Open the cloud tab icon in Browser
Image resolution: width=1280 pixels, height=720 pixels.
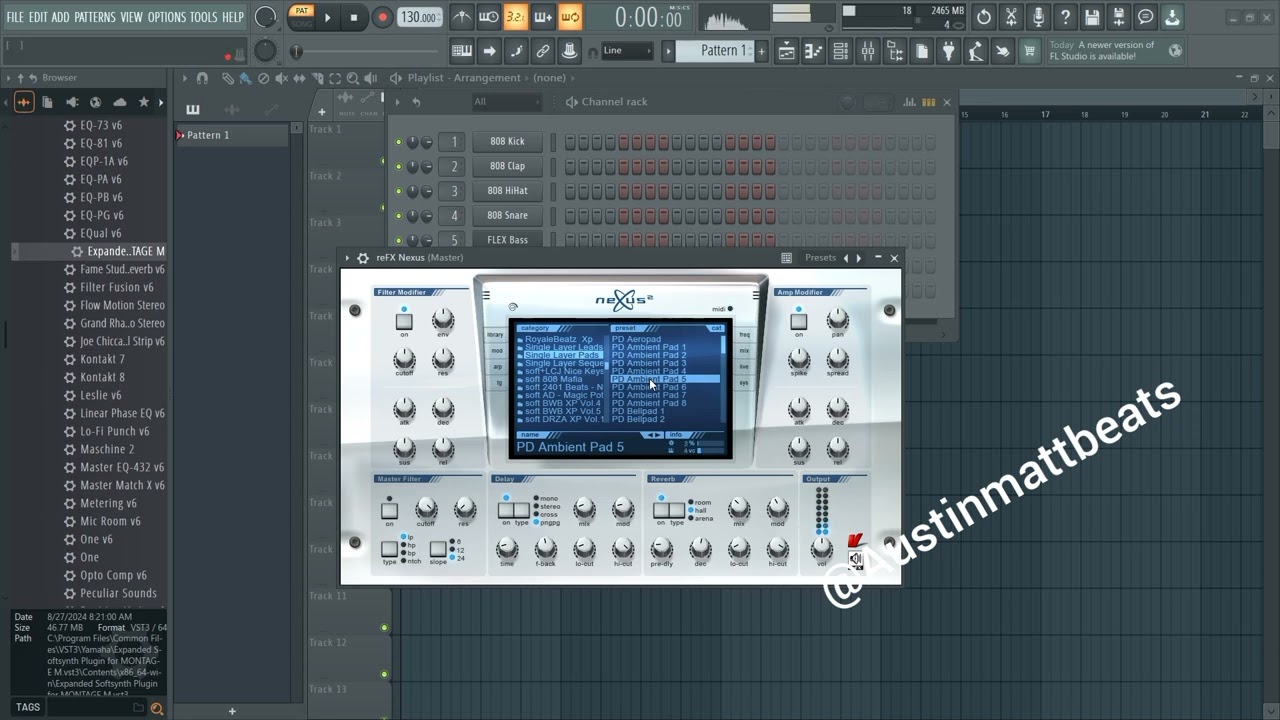point(120,102)
